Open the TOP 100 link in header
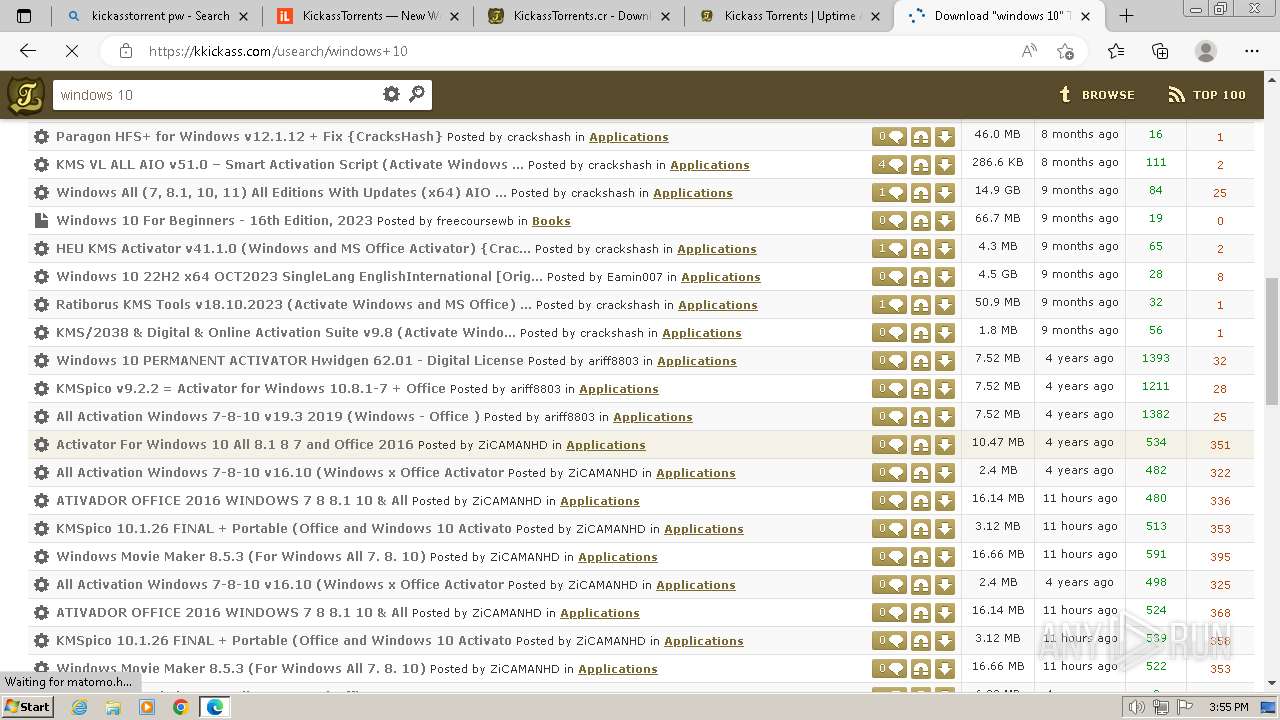This screenshot has width=1280, height=720. click(1207, 95)
